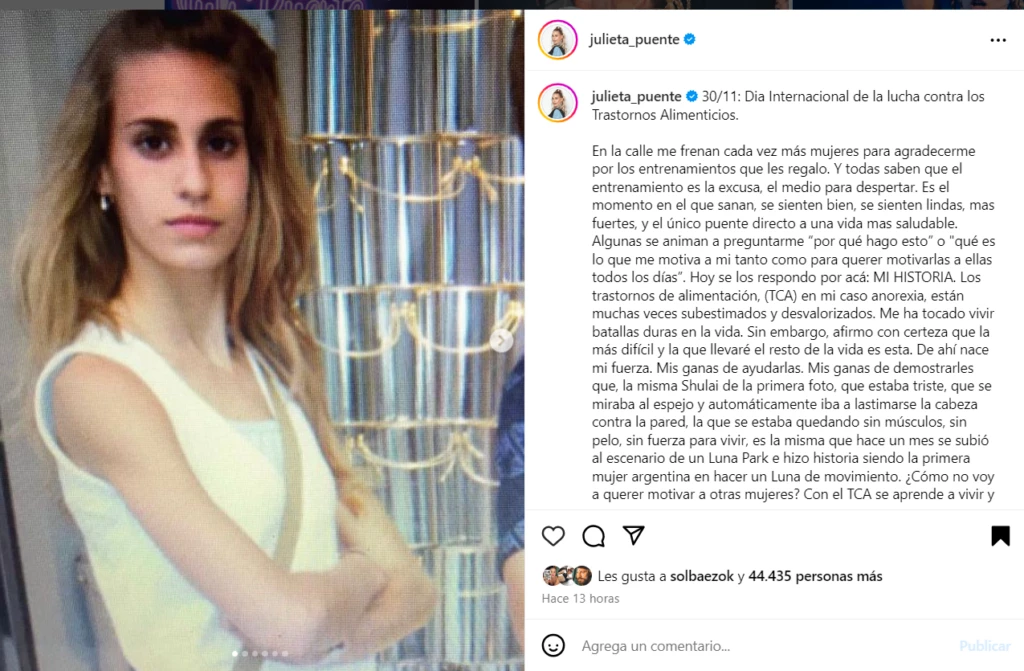The image size is (1024, 671).
Task: Click the Publicar button
Action: tap(985, 646)
